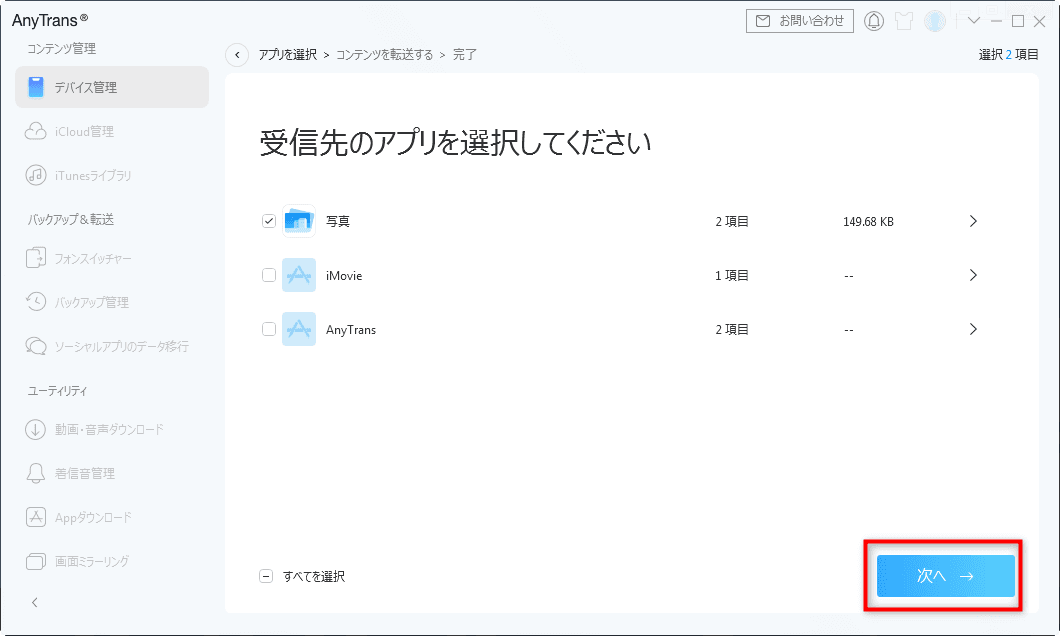
Task: Open 画面ミラーリング menu label
Action: [x=92, y=562]
